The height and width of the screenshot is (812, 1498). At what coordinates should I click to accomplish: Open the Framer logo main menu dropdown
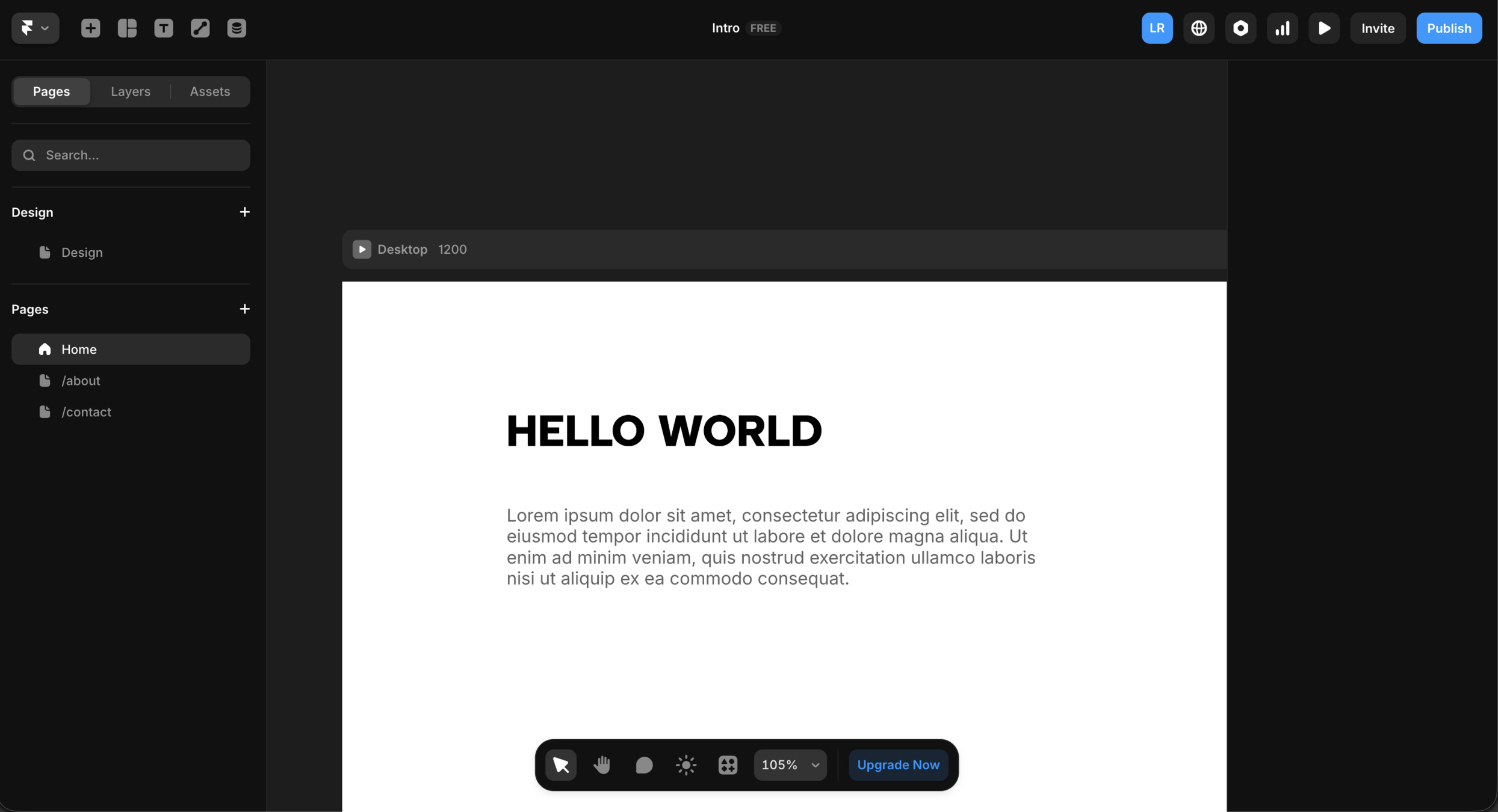[x=35, y=28]
